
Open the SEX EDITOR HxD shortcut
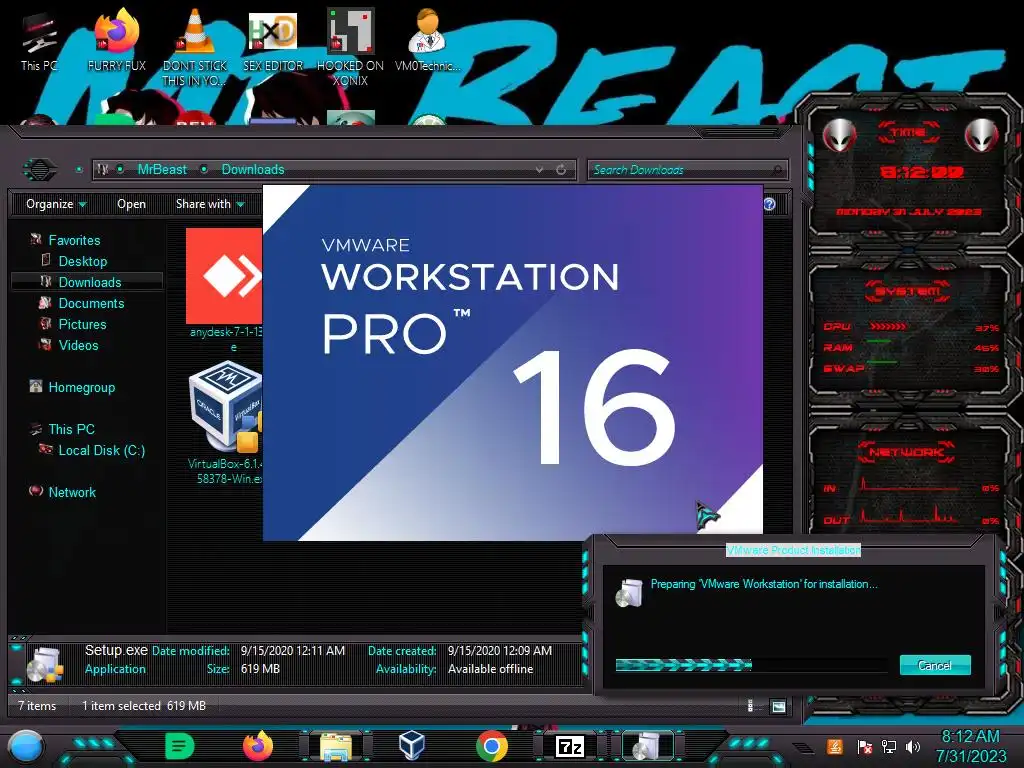[273, 40]
